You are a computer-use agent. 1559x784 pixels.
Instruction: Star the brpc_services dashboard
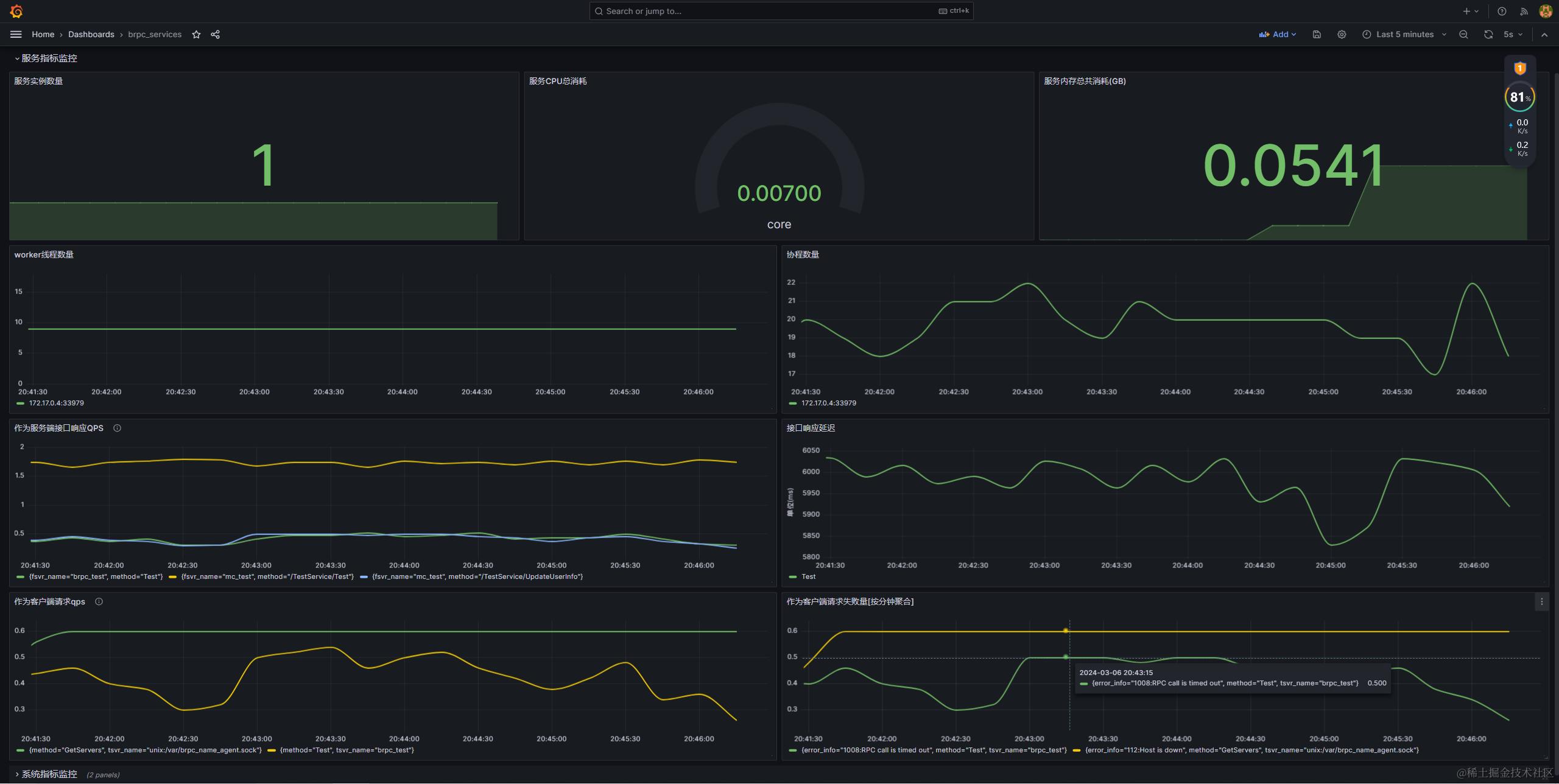(196, 35)
